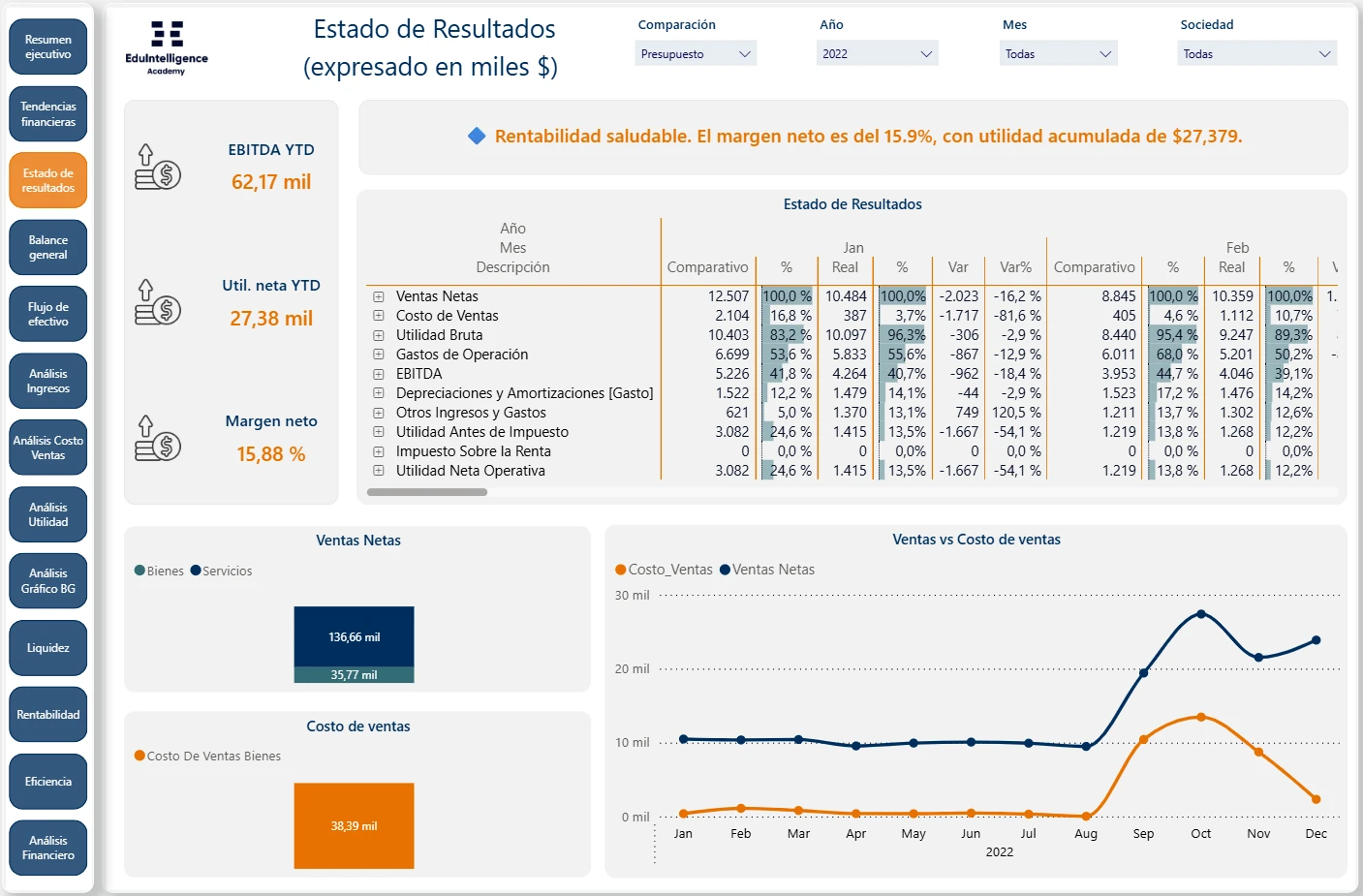
Task: Go to the Resumen ejecutivo page
Action: coord(48,47)
